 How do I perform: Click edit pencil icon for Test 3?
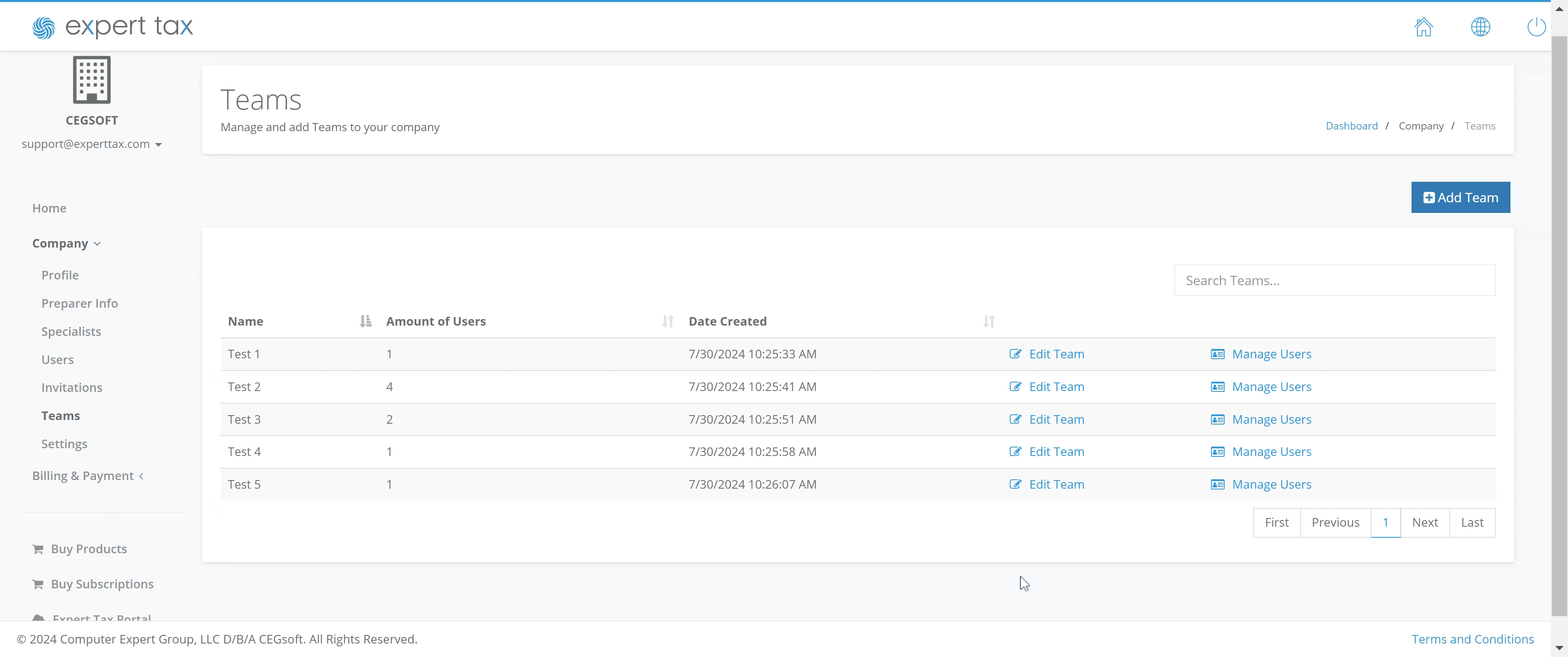click(1015, 419)
